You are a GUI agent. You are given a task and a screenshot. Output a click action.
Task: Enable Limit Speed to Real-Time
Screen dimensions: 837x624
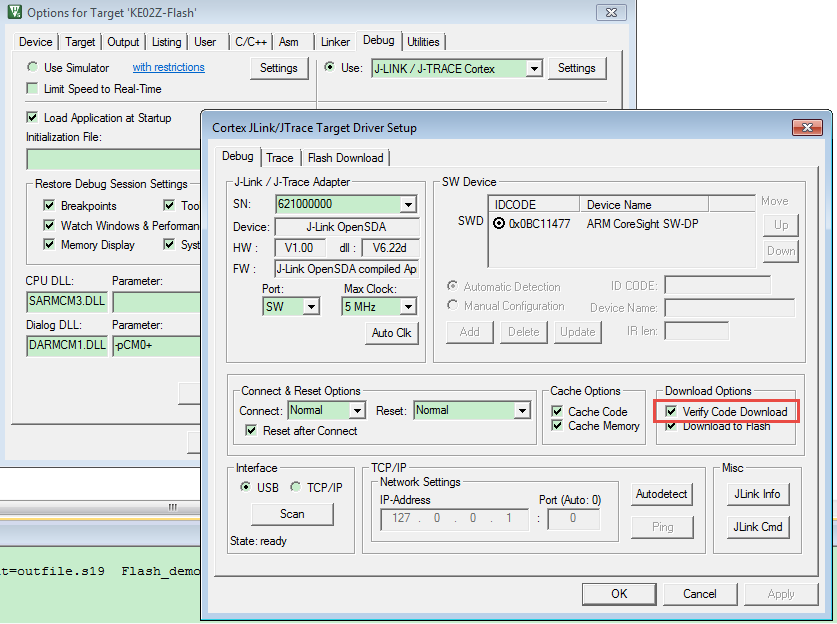point(32,89)
